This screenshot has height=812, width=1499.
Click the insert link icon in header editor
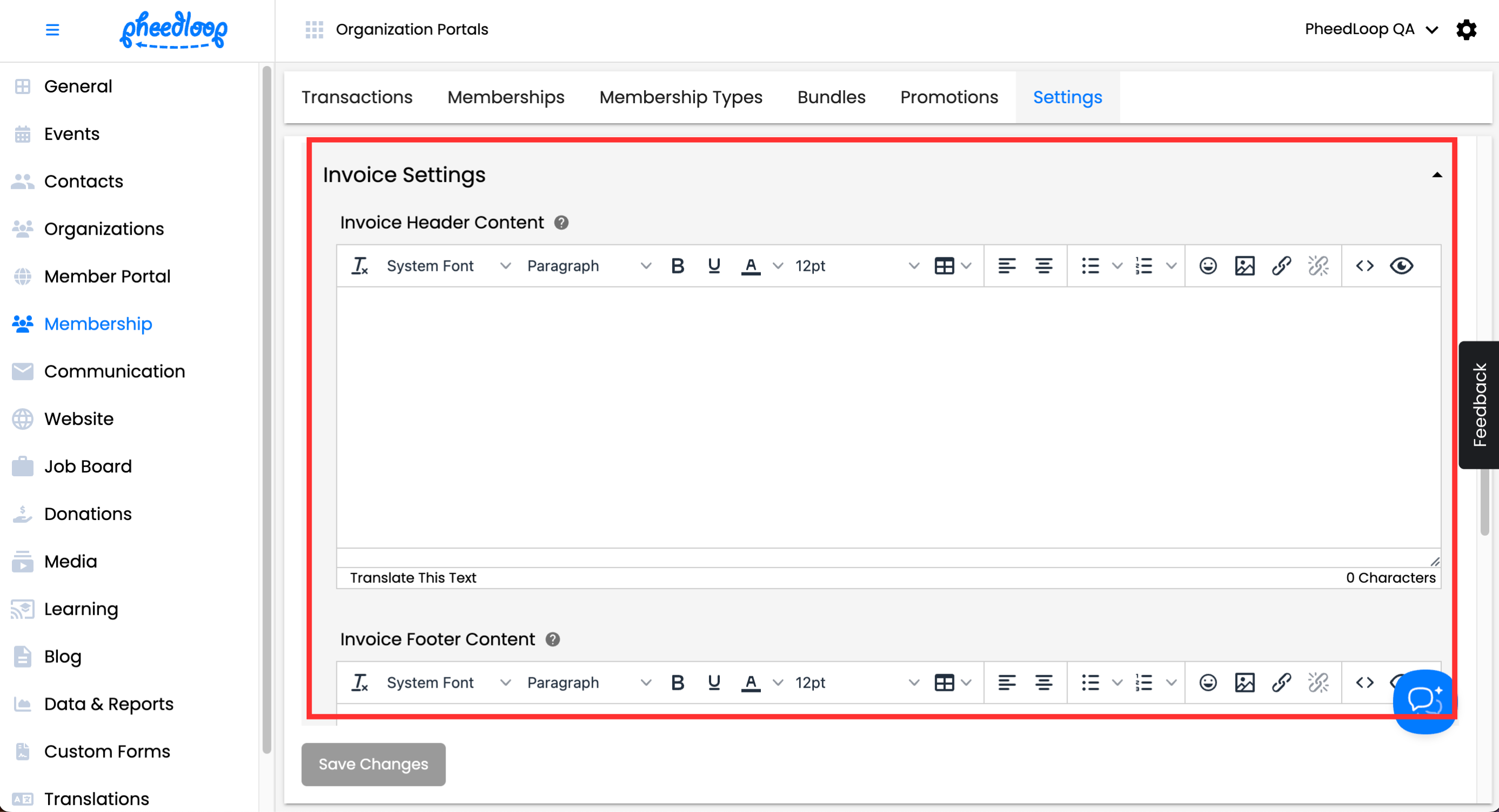[1282, 266]
